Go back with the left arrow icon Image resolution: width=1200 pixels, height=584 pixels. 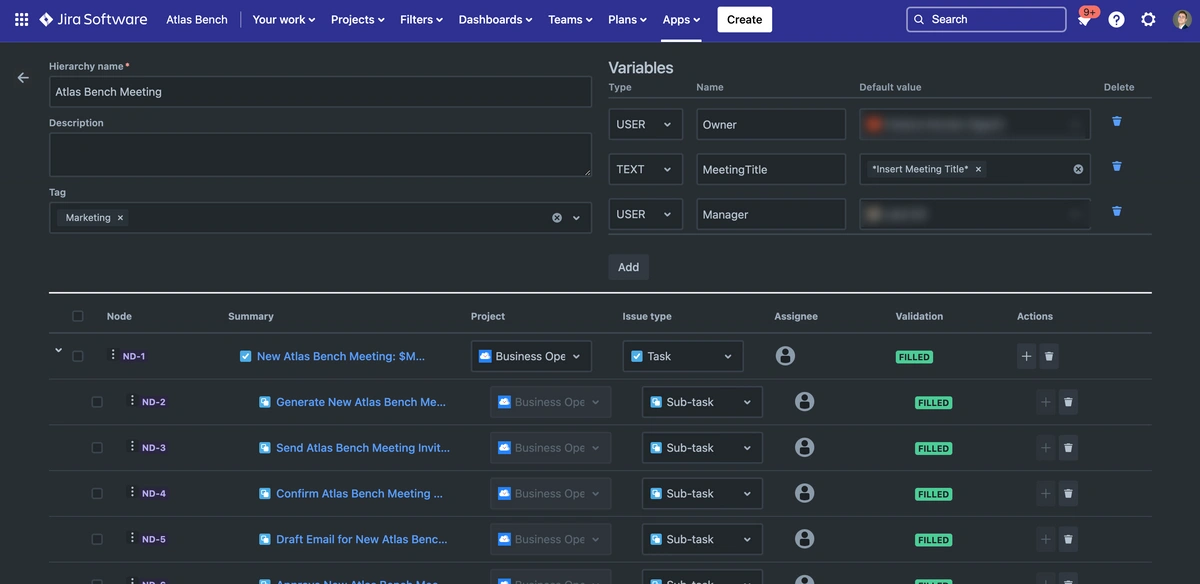point(23,77)
